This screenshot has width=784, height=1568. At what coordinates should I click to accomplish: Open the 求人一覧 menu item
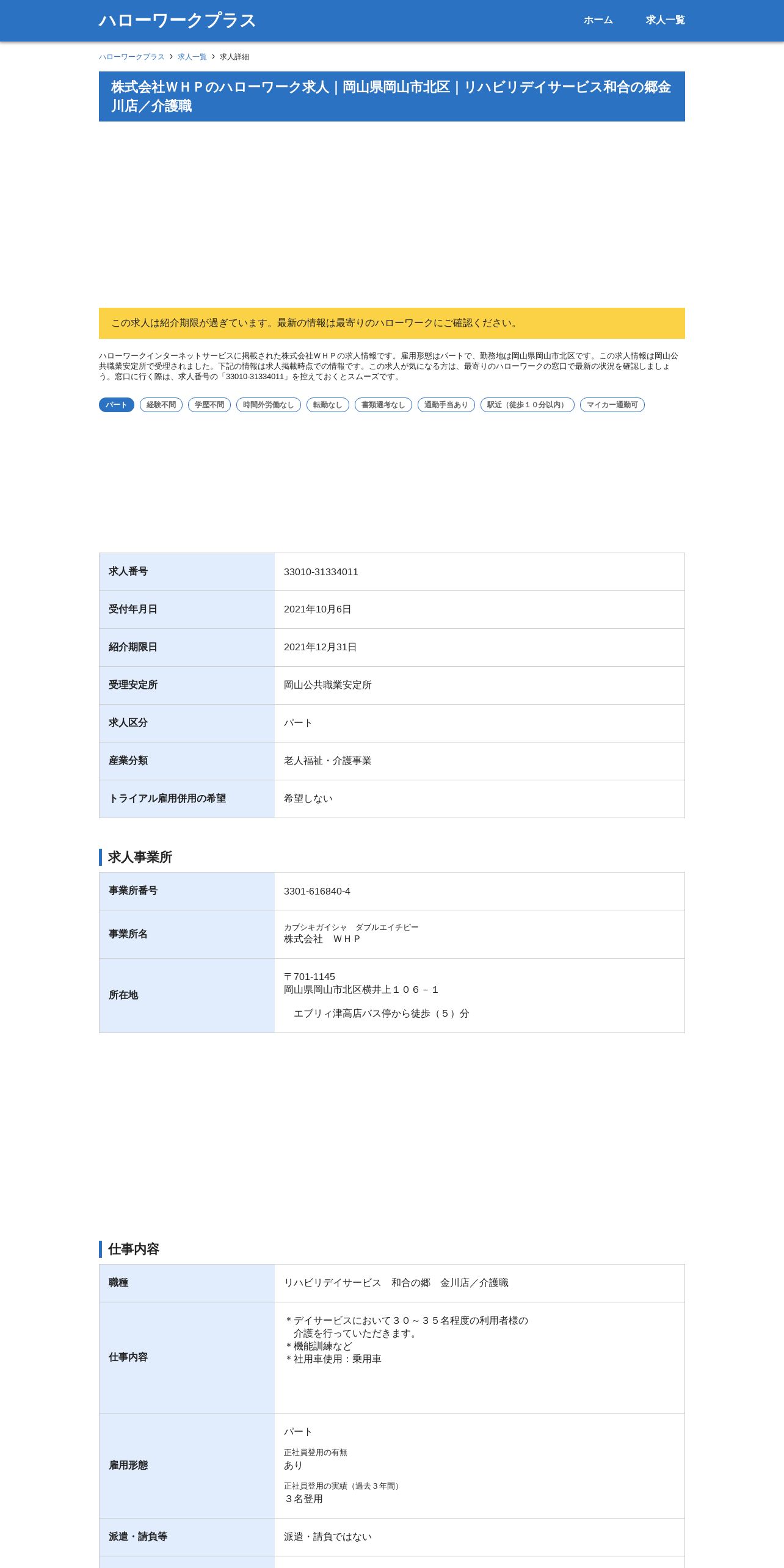tap(665, 20)
